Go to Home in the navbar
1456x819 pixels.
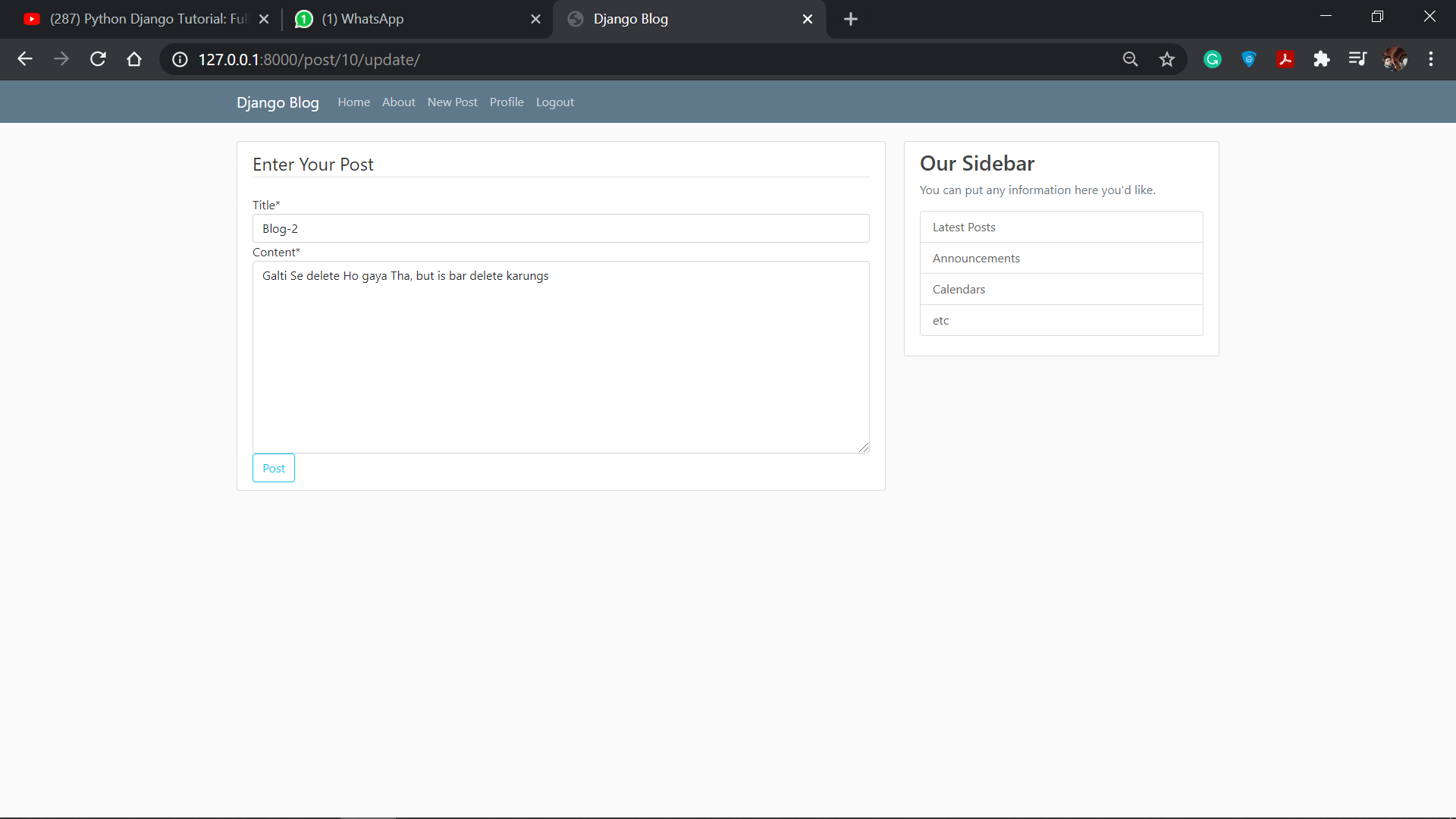click(x=353, y=102)
